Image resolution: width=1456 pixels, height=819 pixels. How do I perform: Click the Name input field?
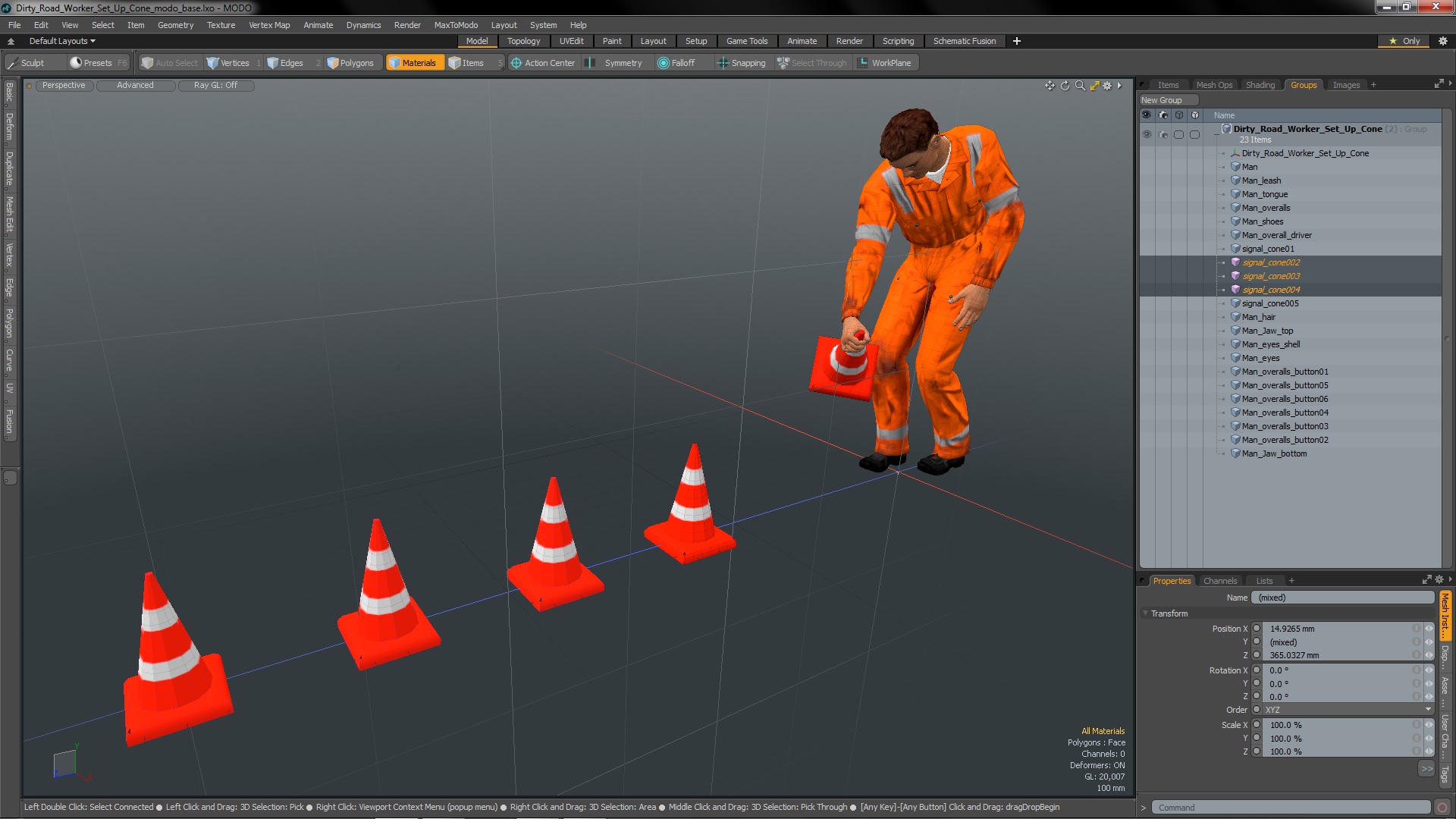(x=1343, y=598)
